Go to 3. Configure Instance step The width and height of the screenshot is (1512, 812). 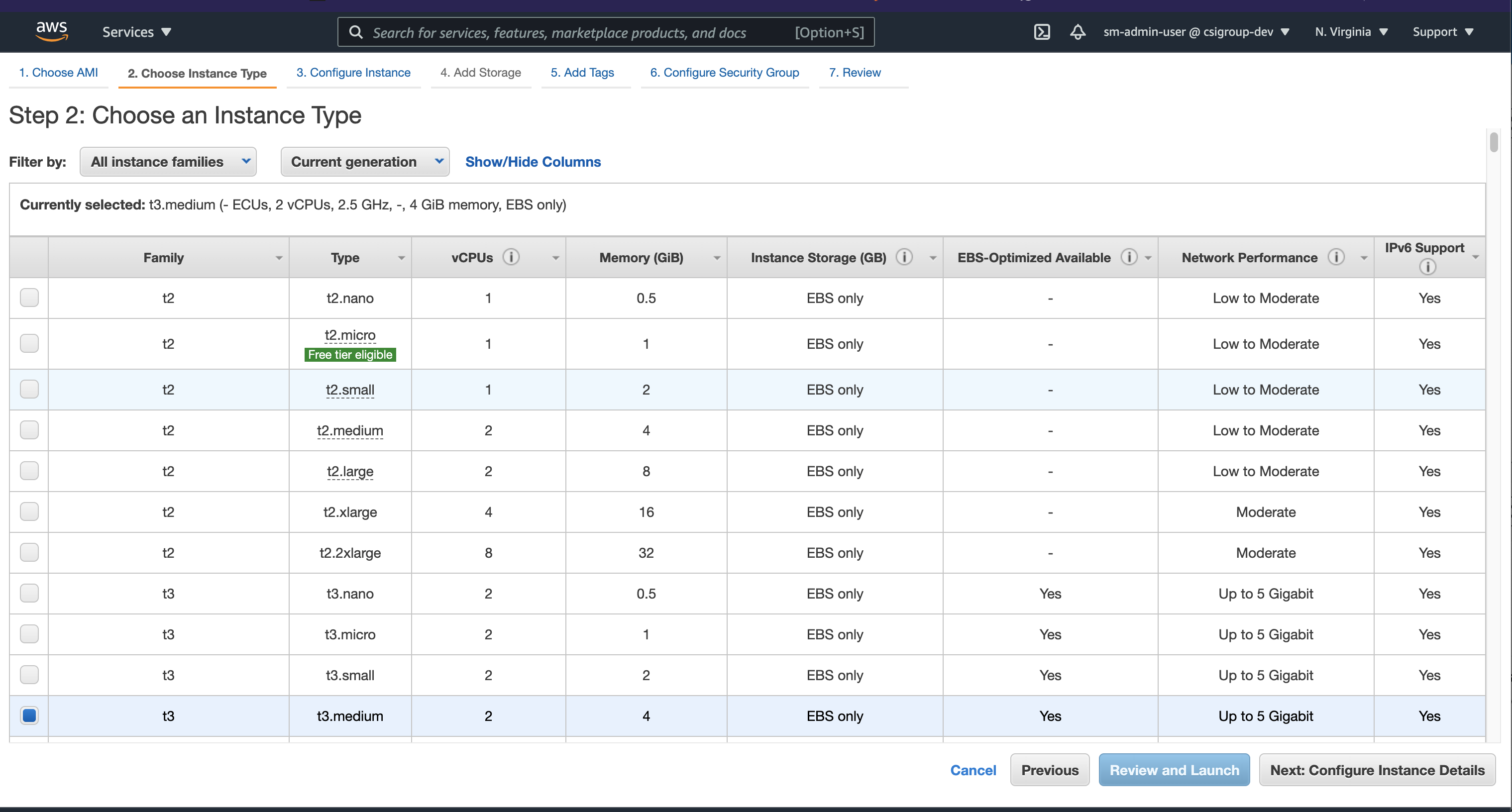point(353,72)
